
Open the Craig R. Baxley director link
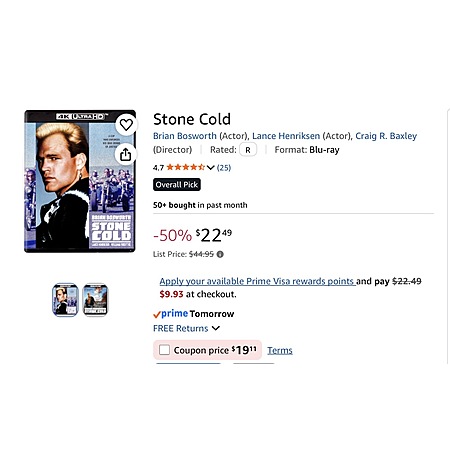(x=386, y=136)
